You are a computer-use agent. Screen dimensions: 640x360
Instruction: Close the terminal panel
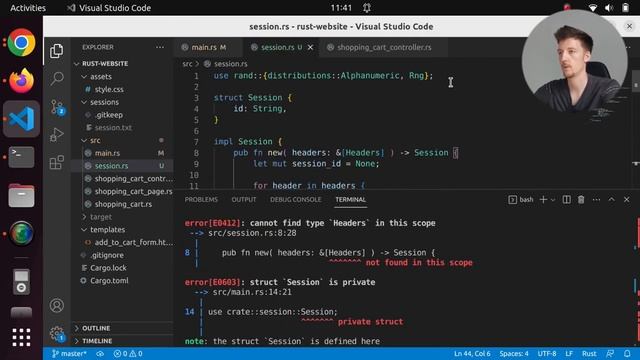[x=627, y=200]
